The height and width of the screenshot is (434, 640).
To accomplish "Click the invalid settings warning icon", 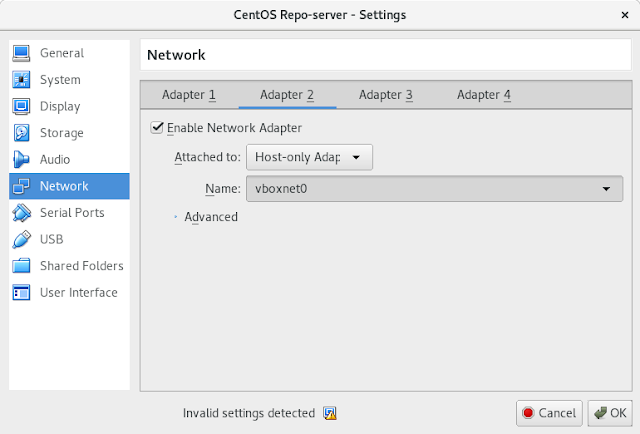I will 330,413.
